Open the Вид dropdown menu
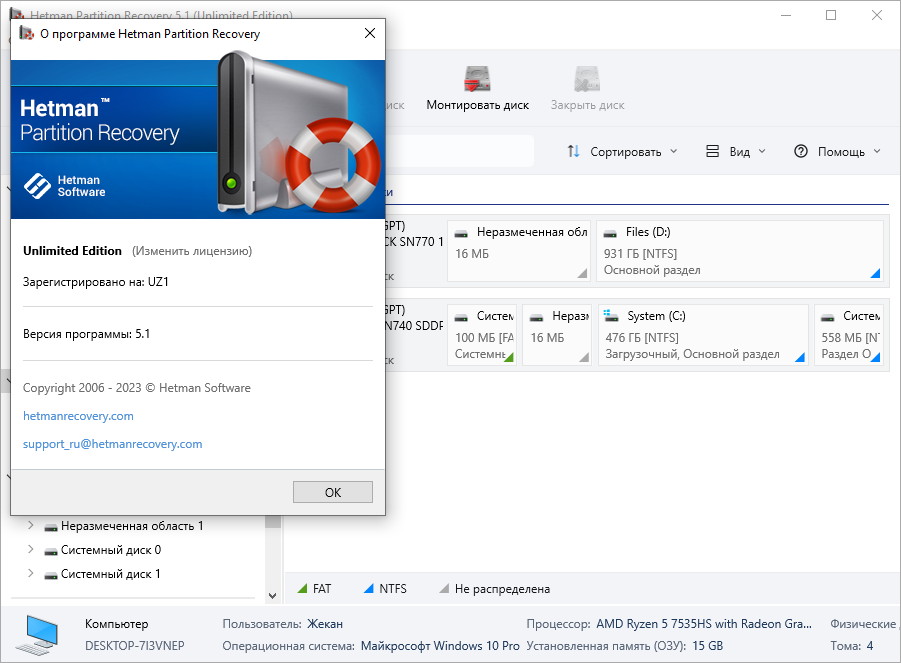 pos(736,152)
